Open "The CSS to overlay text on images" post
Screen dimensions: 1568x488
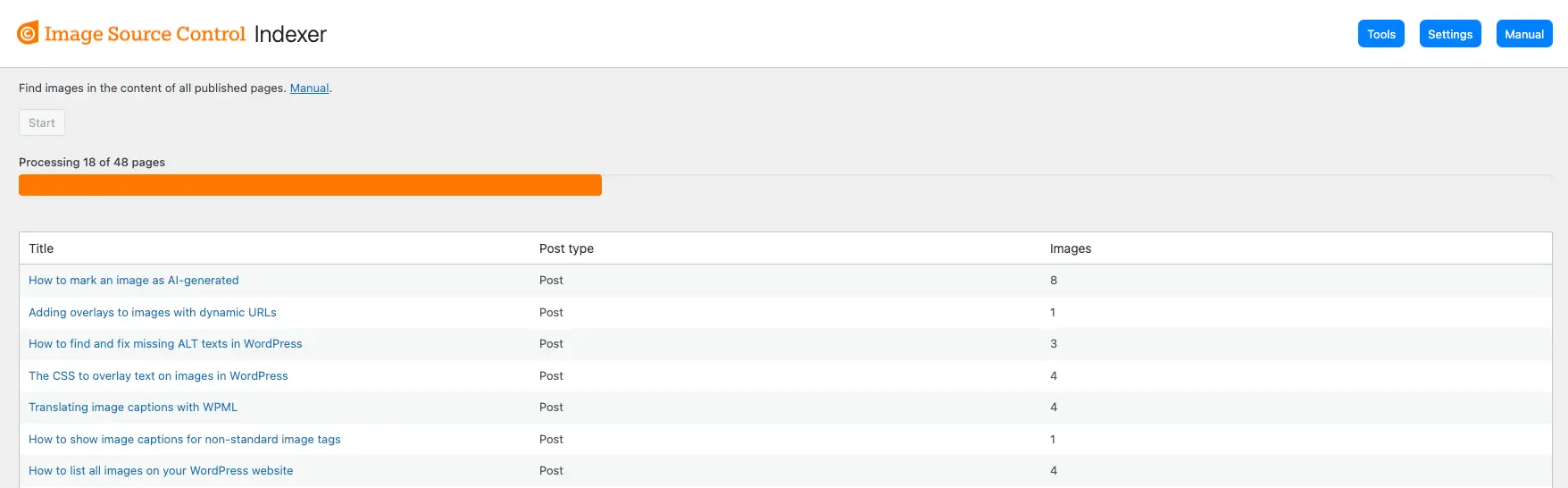[158, 376]
